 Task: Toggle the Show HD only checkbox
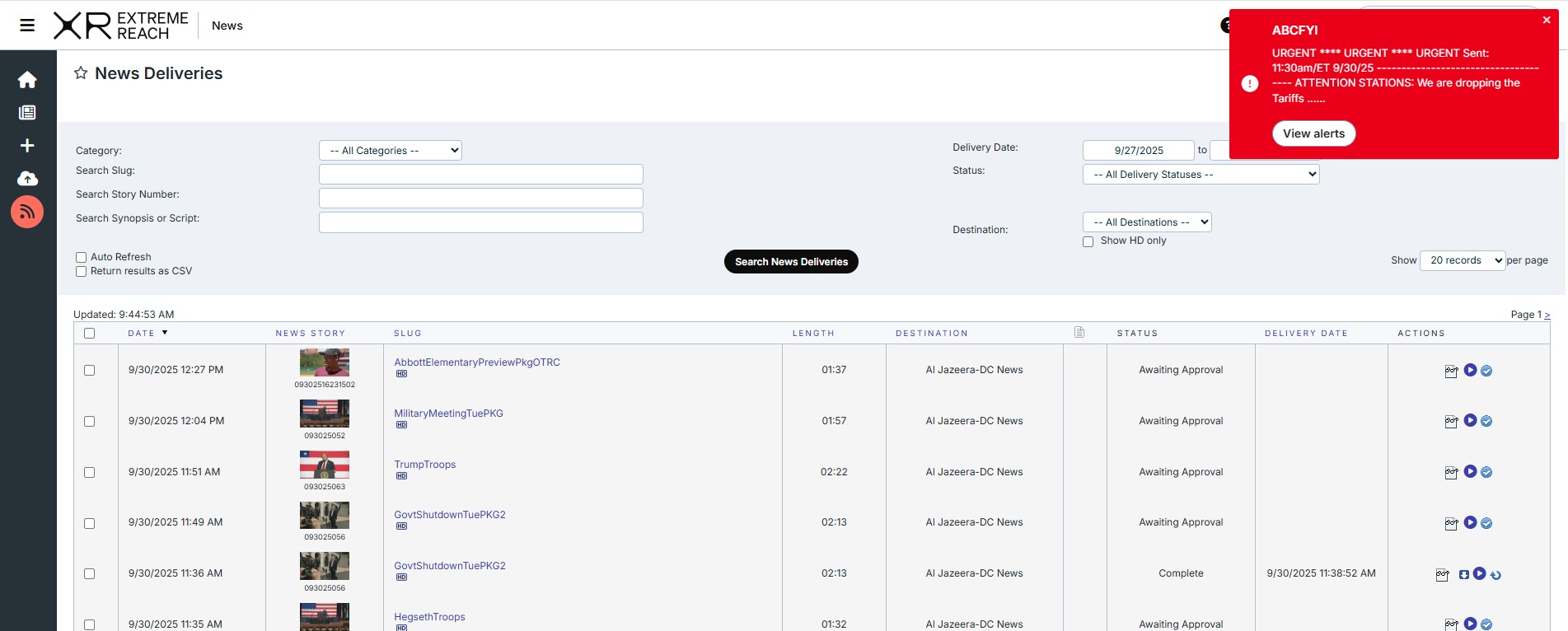pos(1088,241)
